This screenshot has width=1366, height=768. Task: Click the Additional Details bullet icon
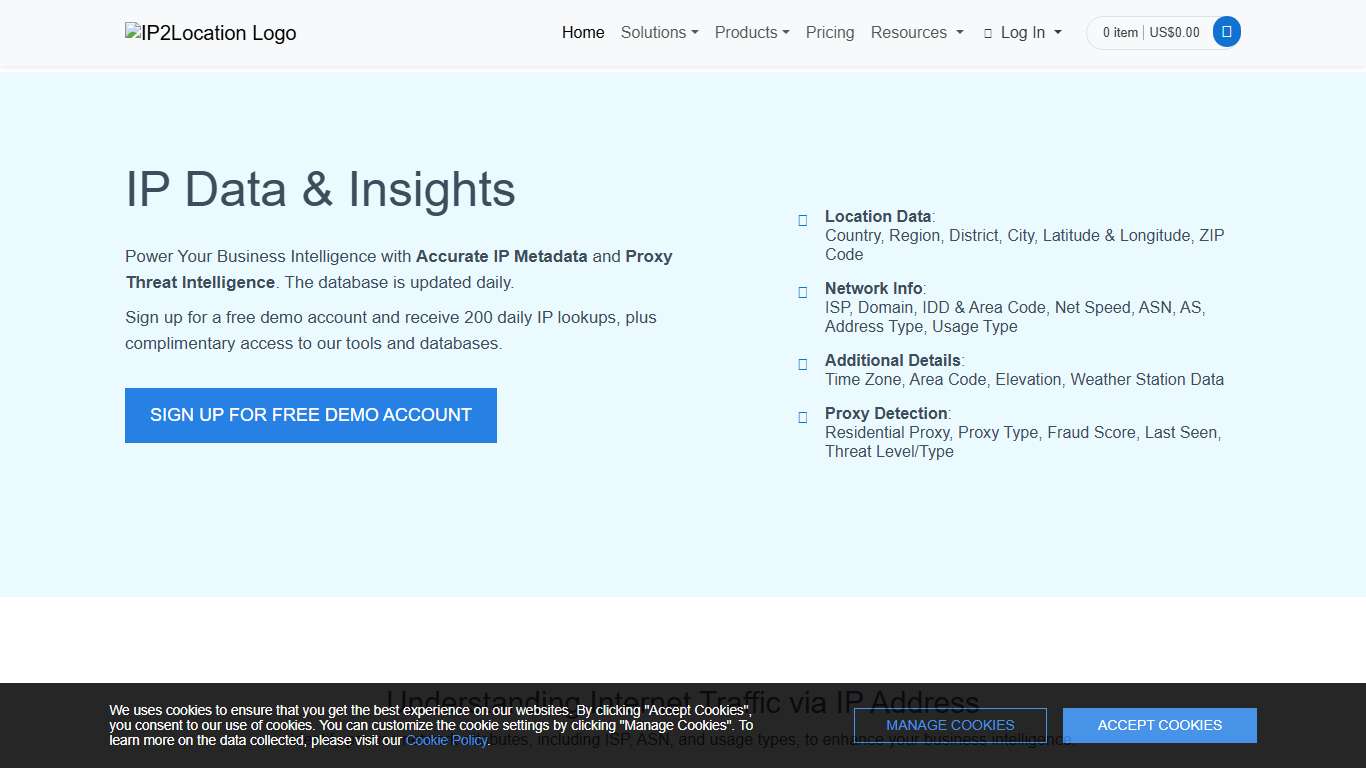point(802,364)
